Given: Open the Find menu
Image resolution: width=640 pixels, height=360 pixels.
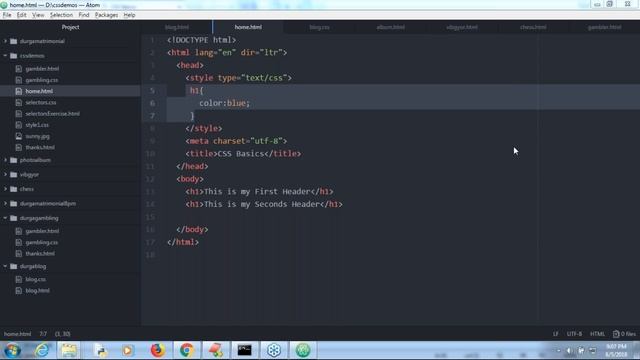Looking at the screenshot, I should click(84, 15).
